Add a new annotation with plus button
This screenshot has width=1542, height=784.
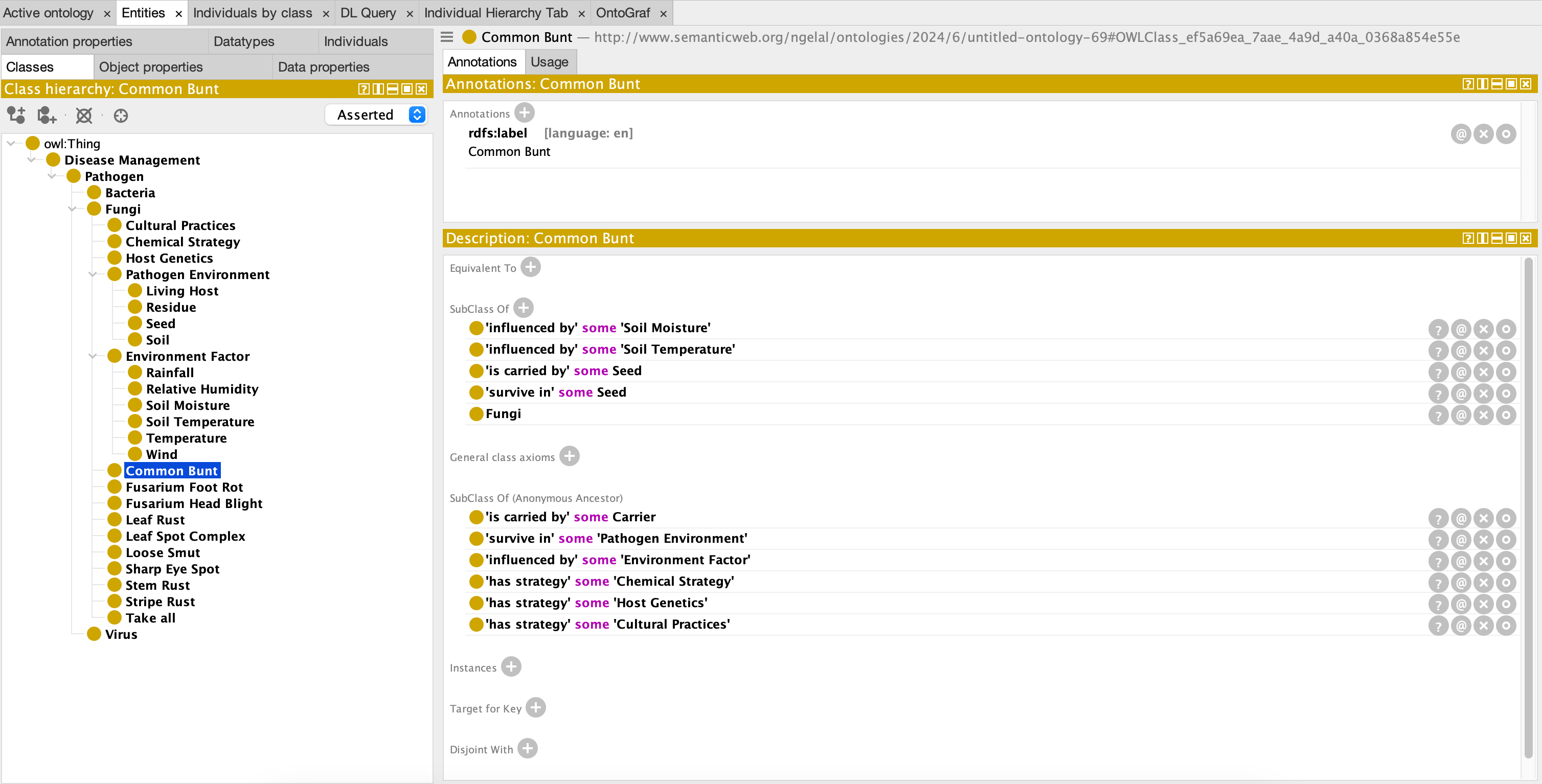(x=525, y=112)
